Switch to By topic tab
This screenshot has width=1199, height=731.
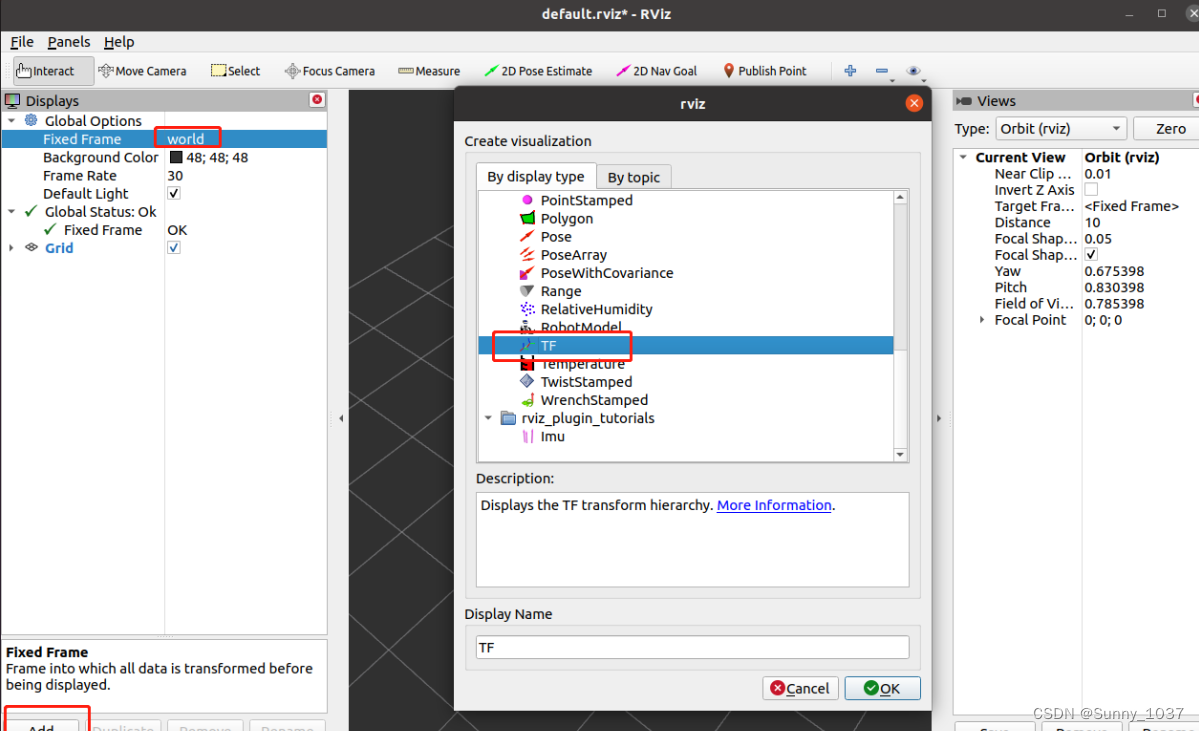pos(633,177)
